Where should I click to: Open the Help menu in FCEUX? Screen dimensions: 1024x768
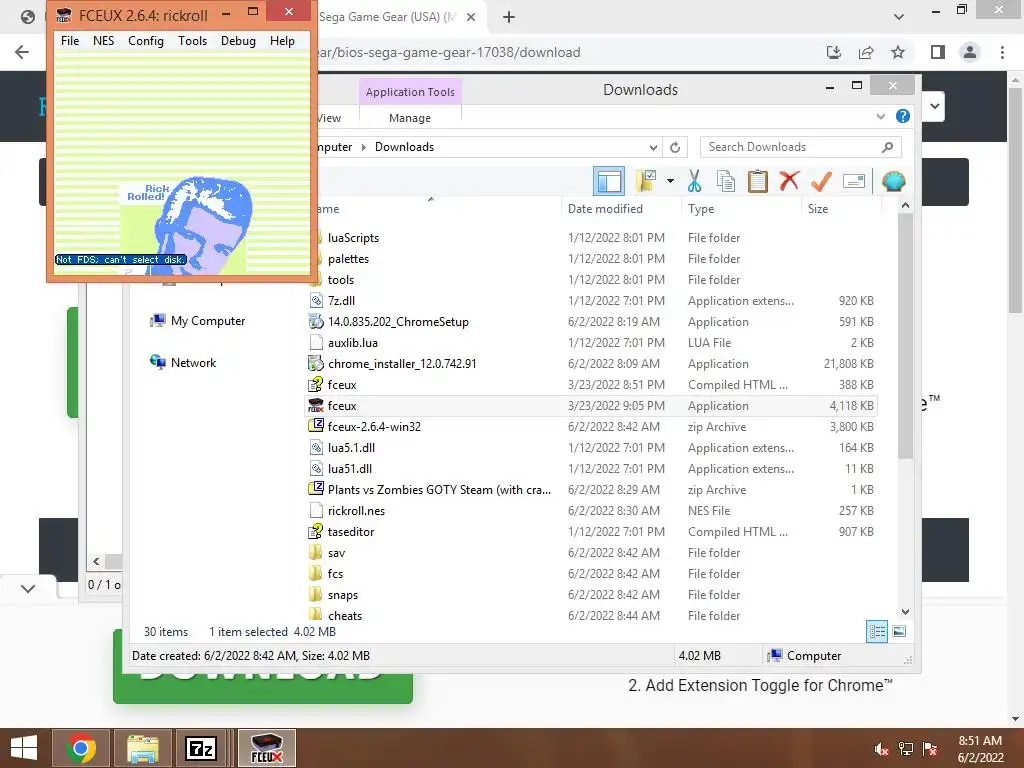282,40
